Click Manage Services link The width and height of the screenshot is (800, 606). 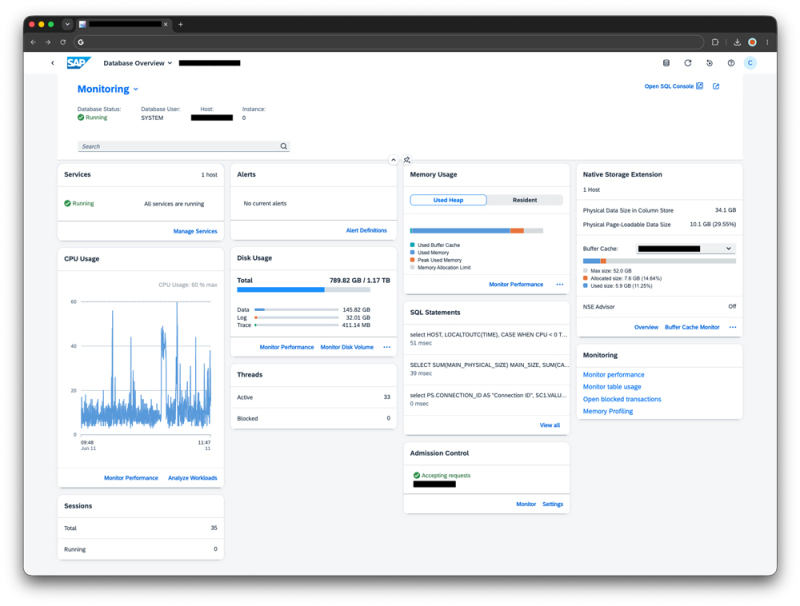(195, 231)
